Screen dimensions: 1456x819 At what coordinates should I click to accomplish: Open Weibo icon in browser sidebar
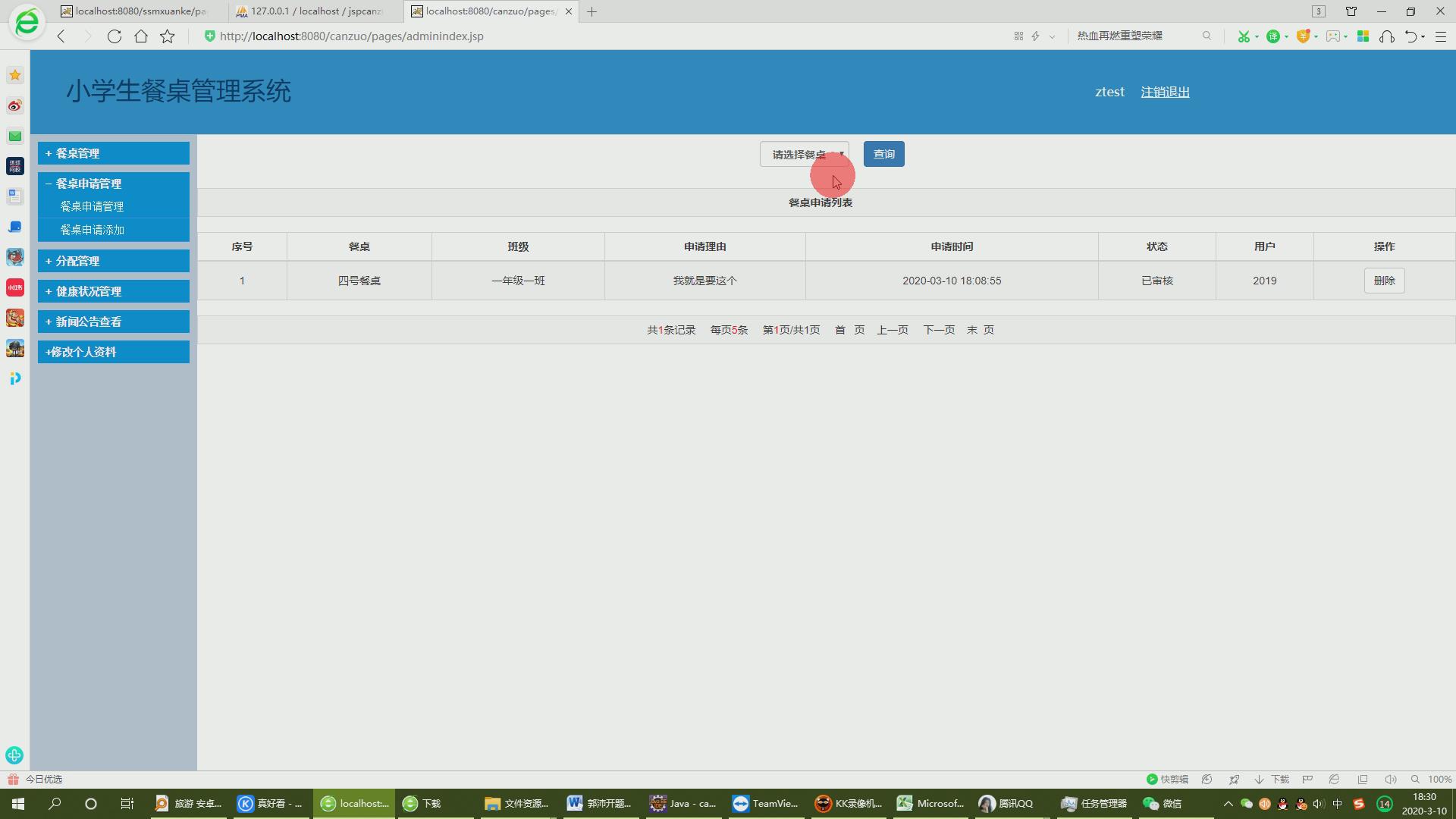coord(15,105)
